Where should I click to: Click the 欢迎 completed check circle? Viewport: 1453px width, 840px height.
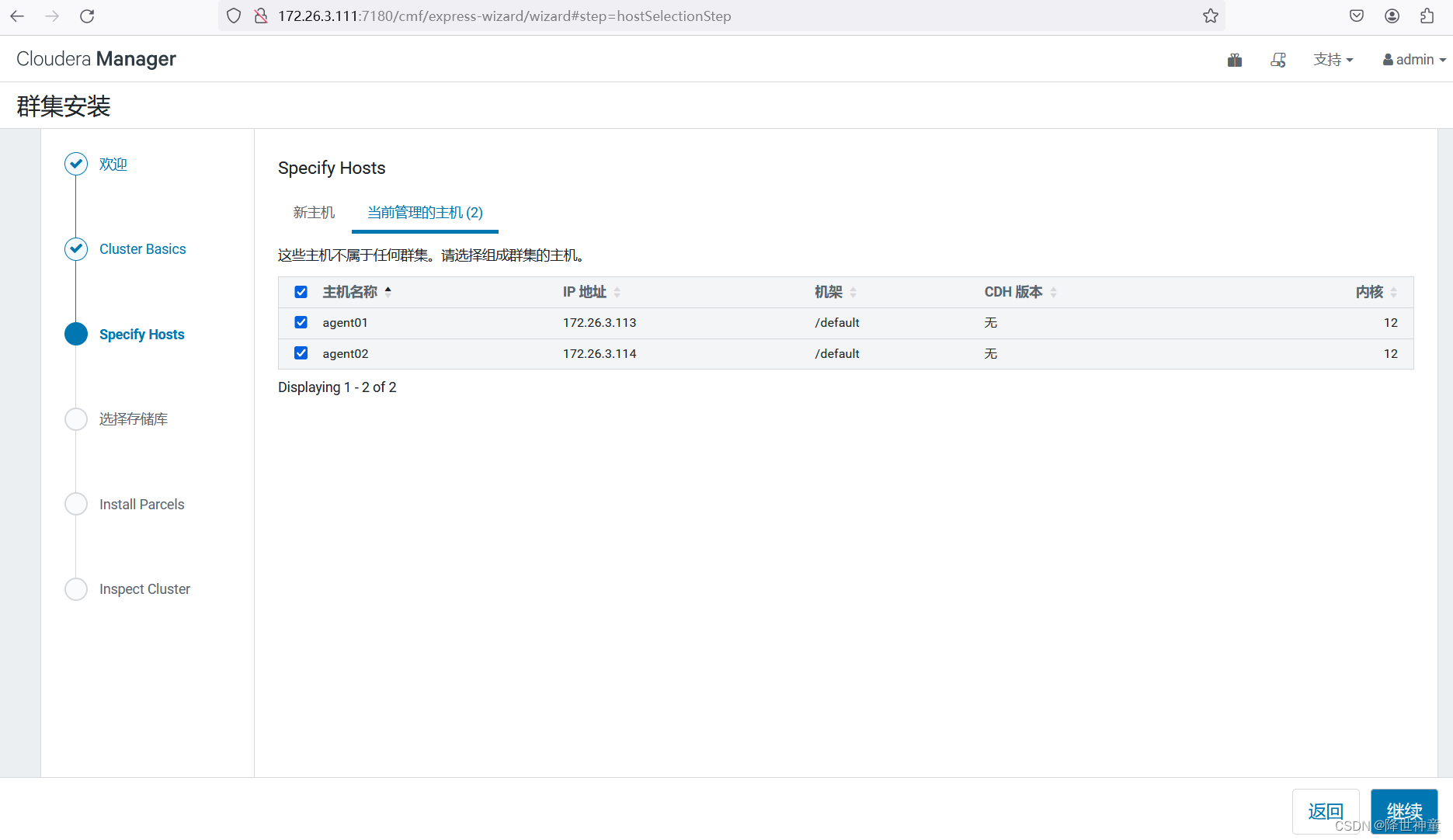click(76, 164)
